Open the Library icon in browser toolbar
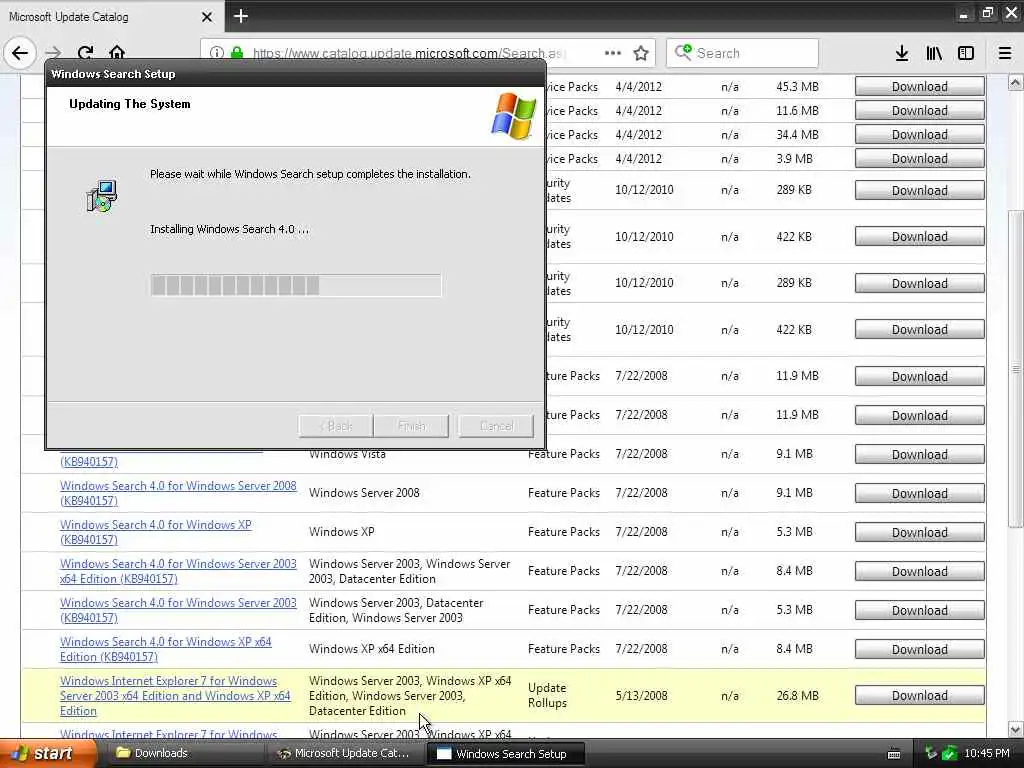Image resolution: width=1024 pixels, height=768 pixels. (934, 53)
